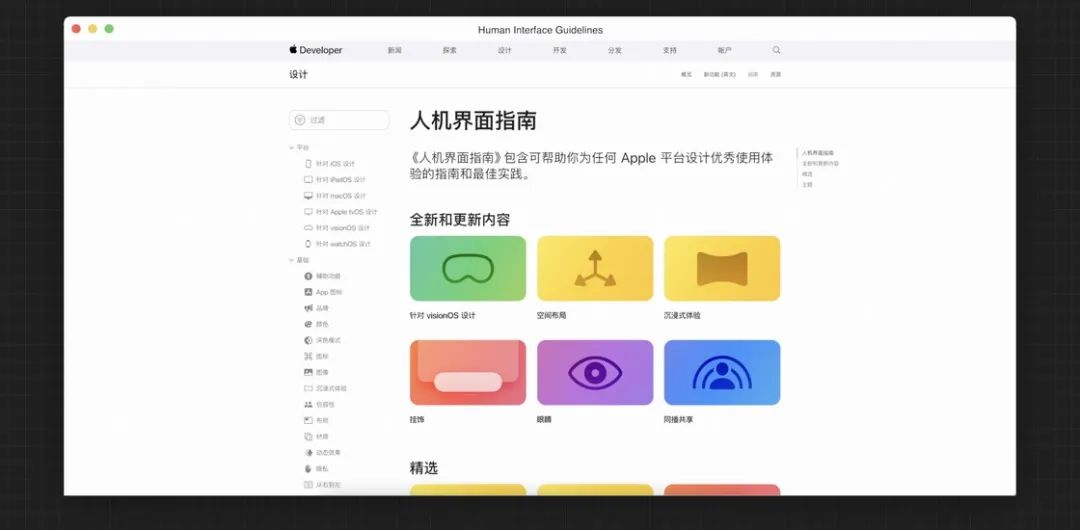Open the yellow 空间布局 axes card
The image size is (1080, 530).
pyautogui.click(x=595, y=269)
